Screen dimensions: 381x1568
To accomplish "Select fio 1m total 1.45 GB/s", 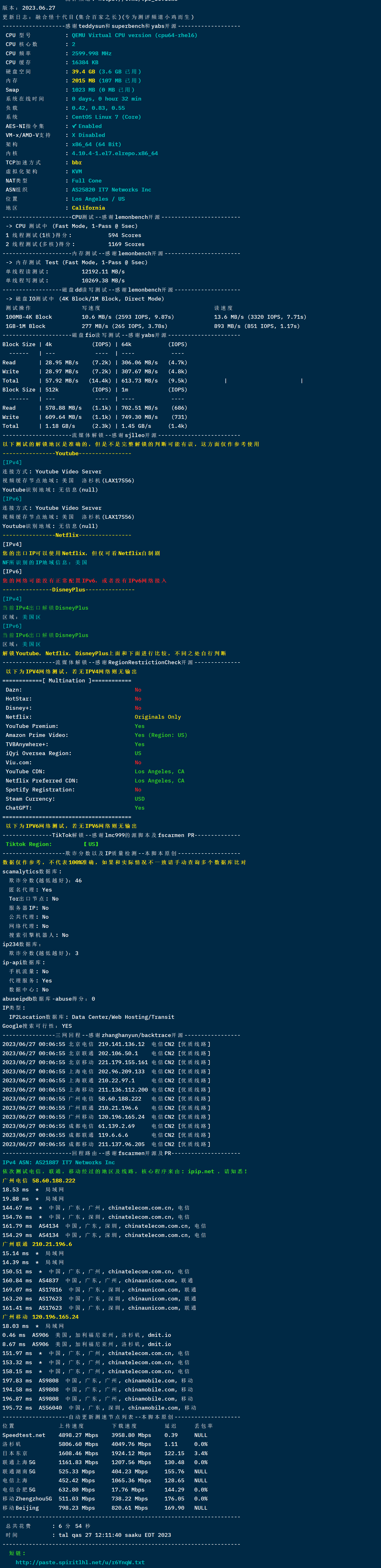I will pos(136,426).
